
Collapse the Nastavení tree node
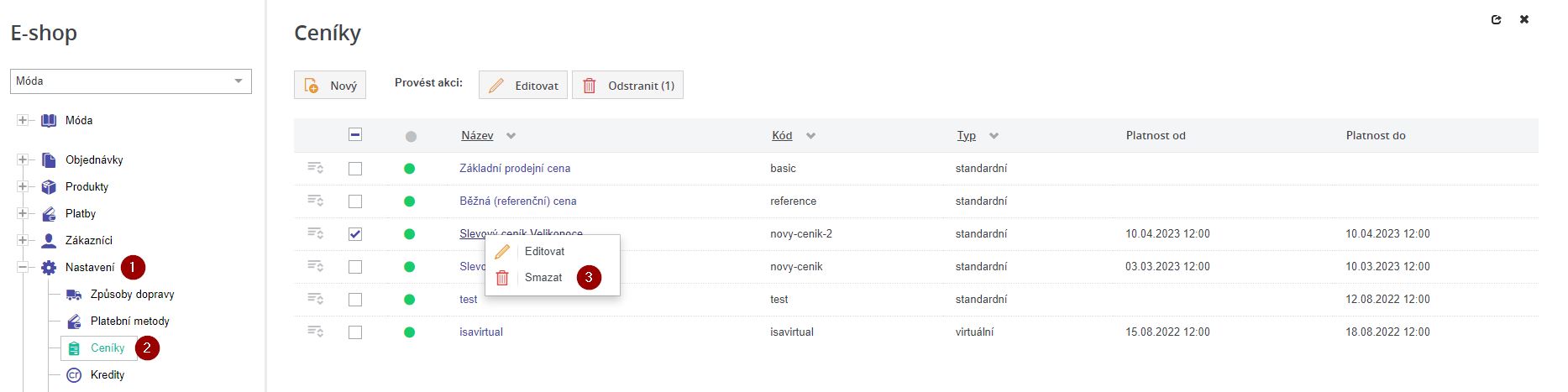point(23,268)
